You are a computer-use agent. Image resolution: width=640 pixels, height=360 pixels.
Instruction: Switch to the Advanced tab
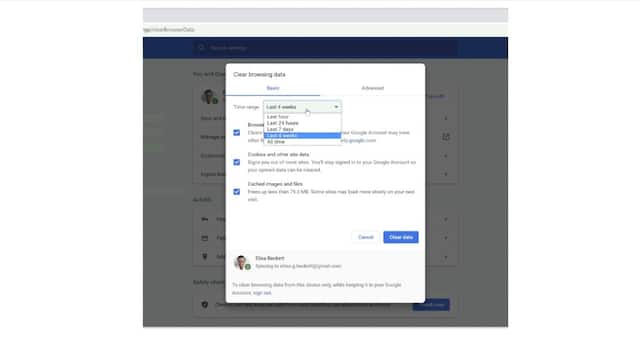(x=372, y=88)
